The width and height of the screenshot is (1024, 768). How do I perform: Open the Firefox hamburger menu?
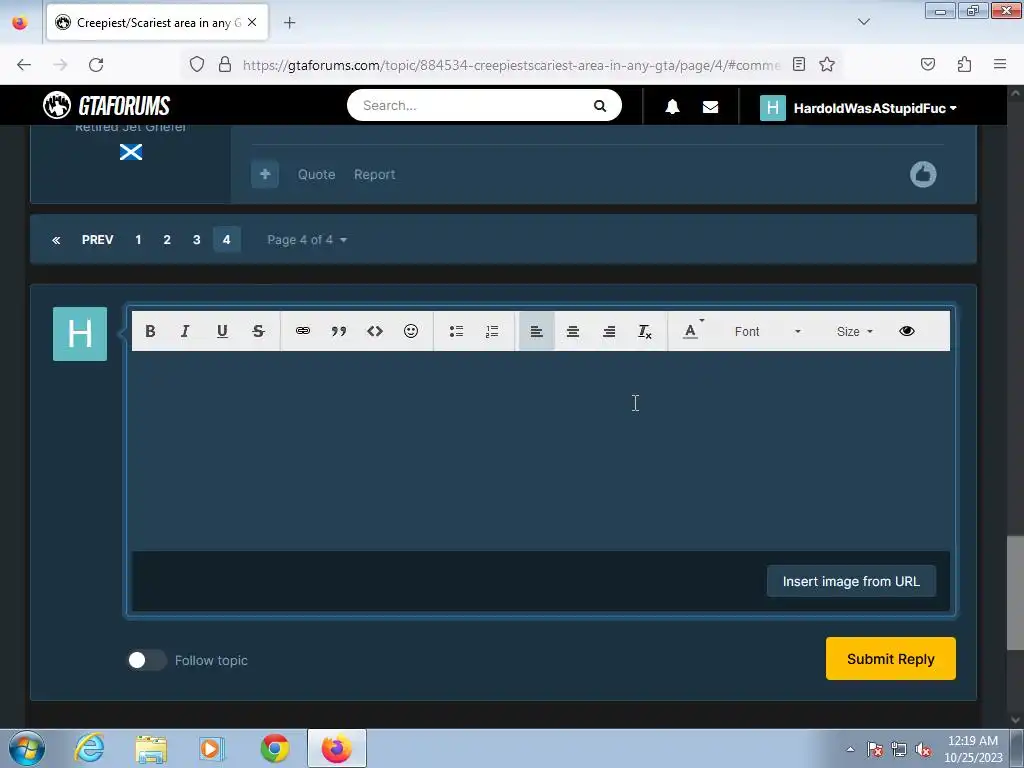click(1000, 64)
